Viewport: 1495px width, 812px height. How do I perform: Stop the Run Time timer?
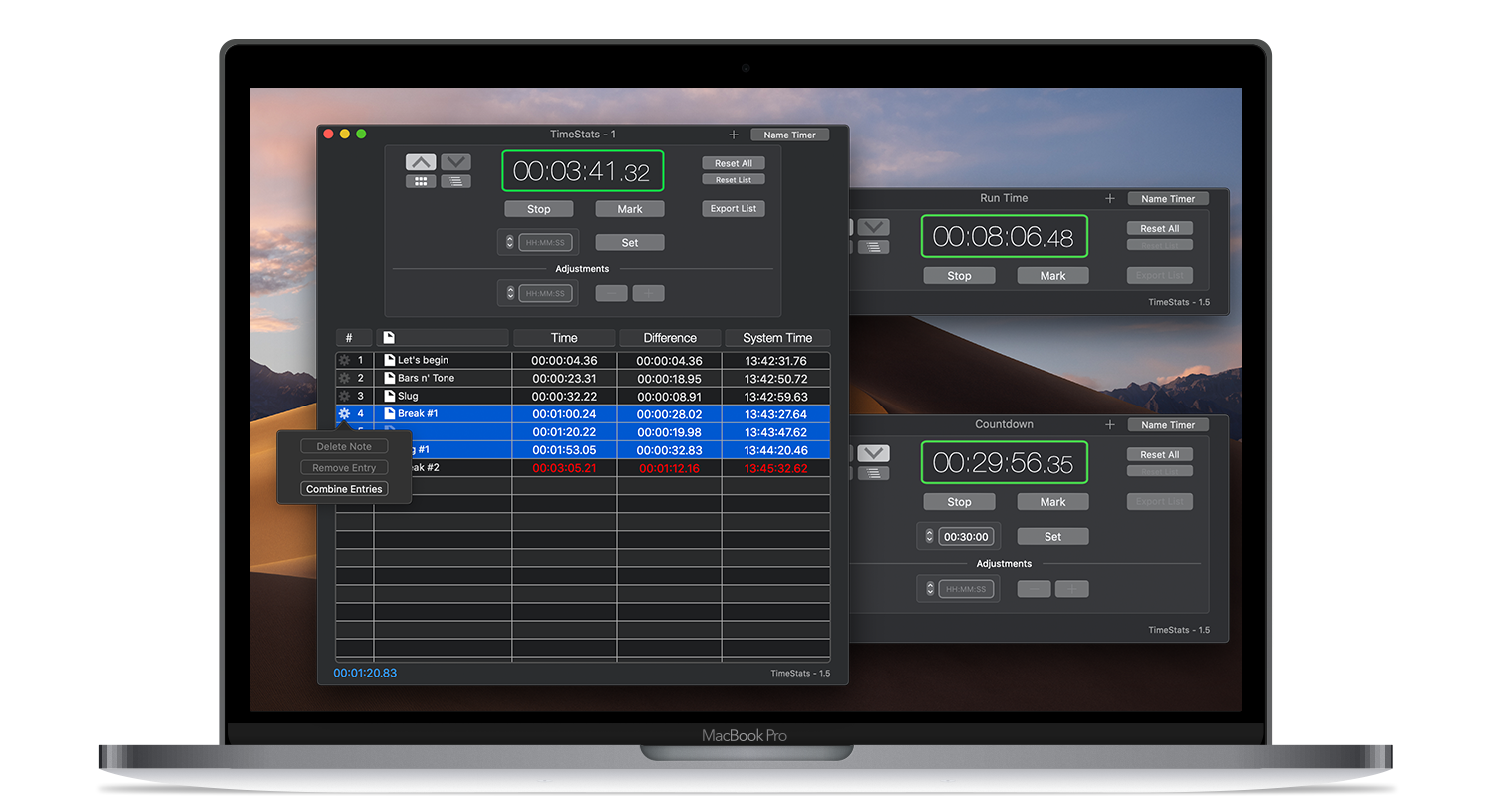click(959, 276)
